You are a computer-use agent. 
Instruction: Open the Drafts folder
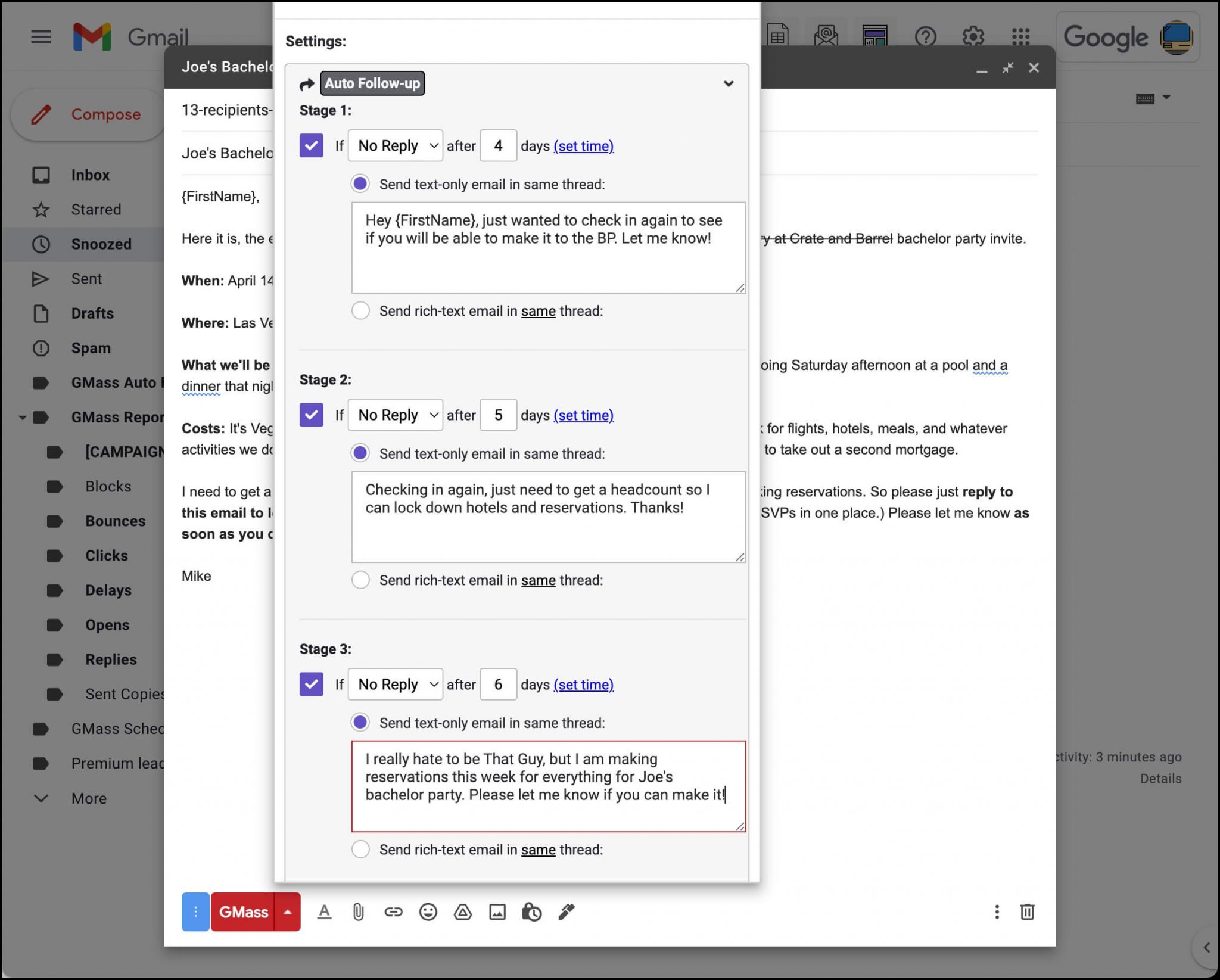pyautogui.click(x=92, y=313)
